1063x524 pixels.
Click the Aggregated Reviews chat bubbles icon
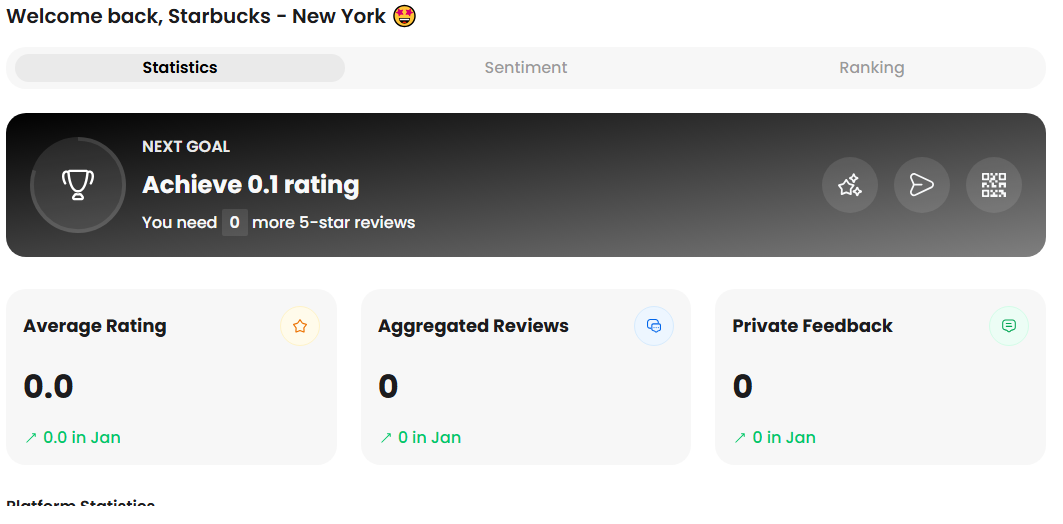click(654, 326)
